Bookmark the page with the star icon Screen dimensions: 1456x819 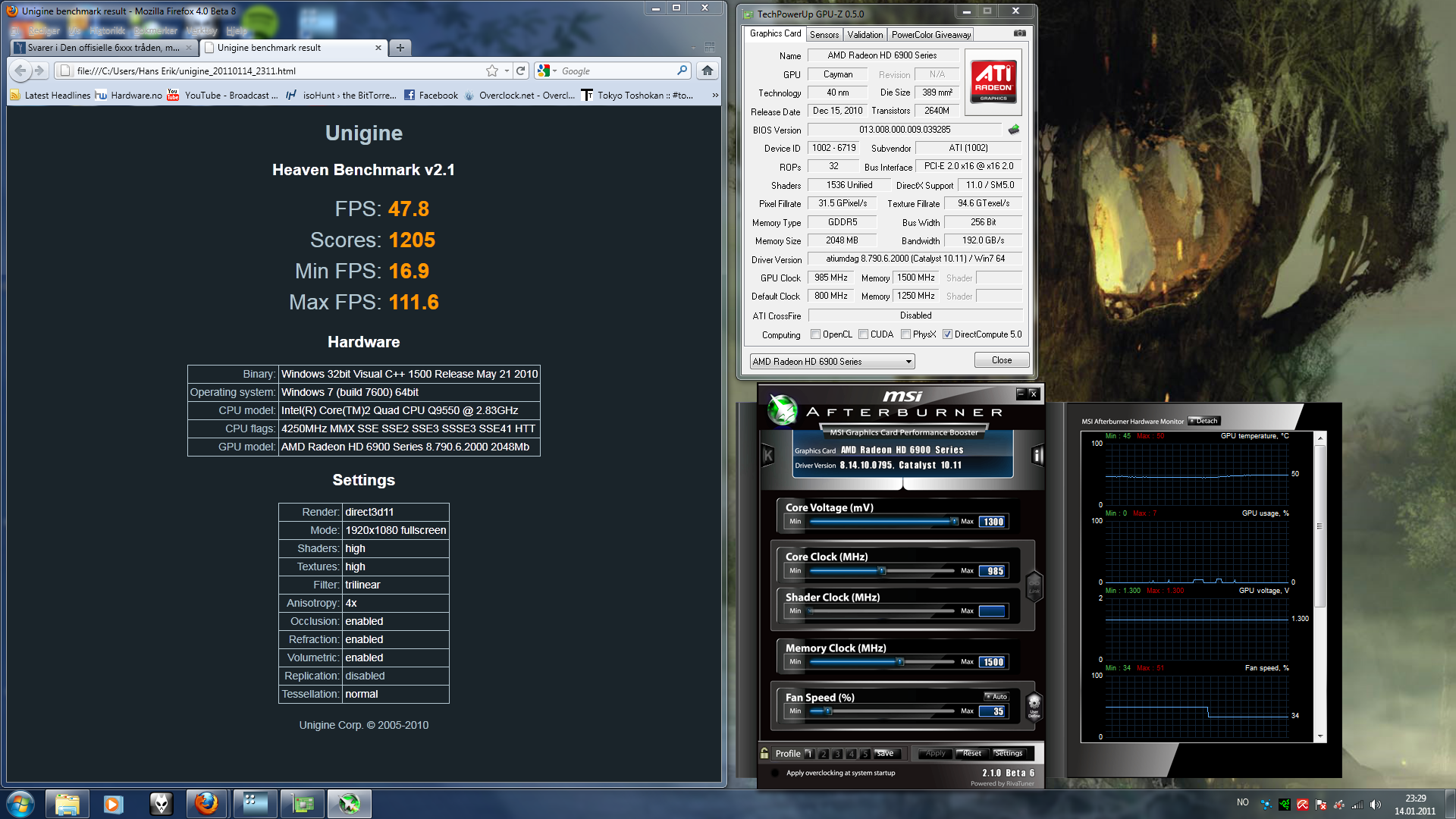click(x=492, y=71)
